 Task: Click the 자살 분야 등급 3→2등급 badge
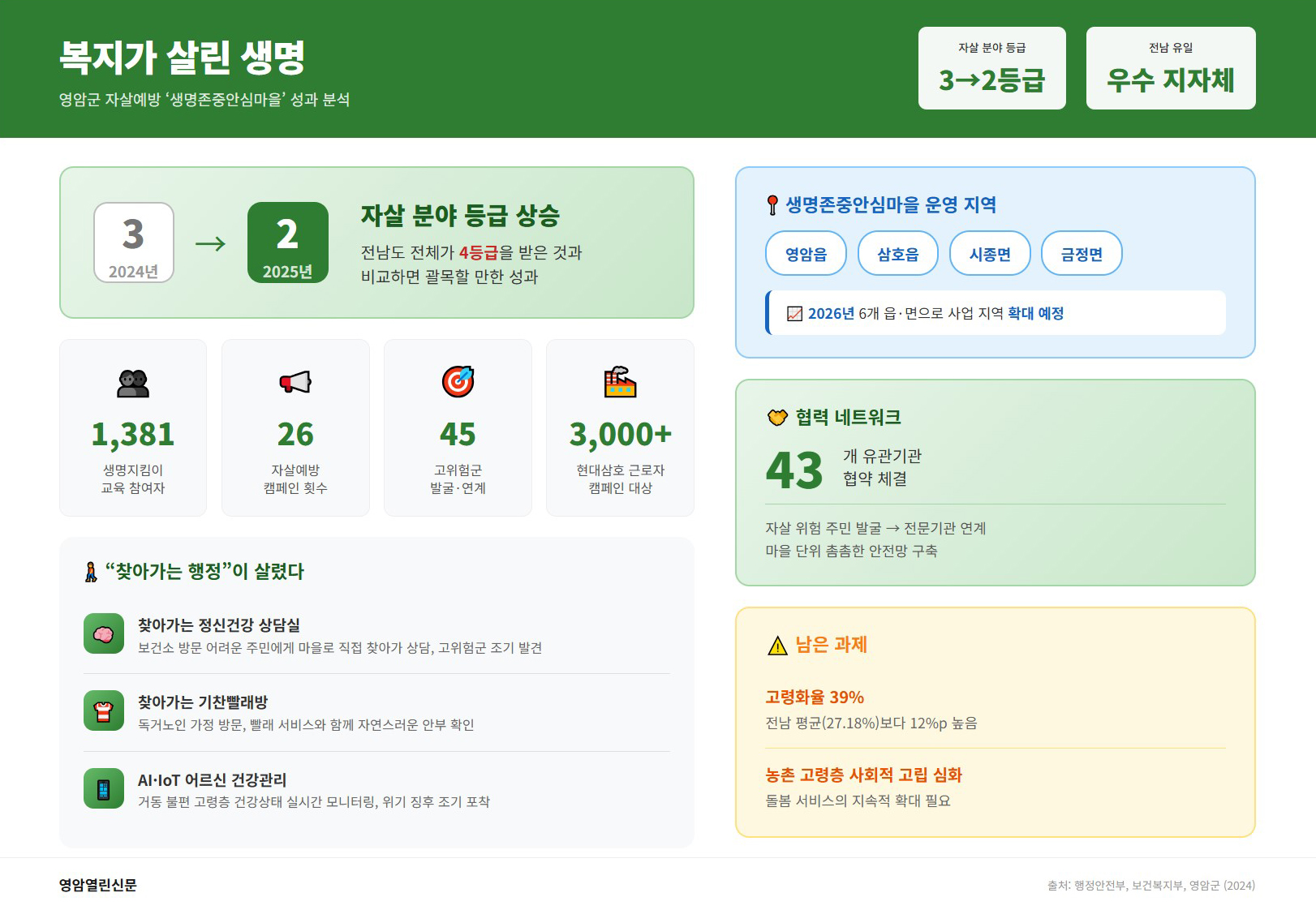click(991, 68)
